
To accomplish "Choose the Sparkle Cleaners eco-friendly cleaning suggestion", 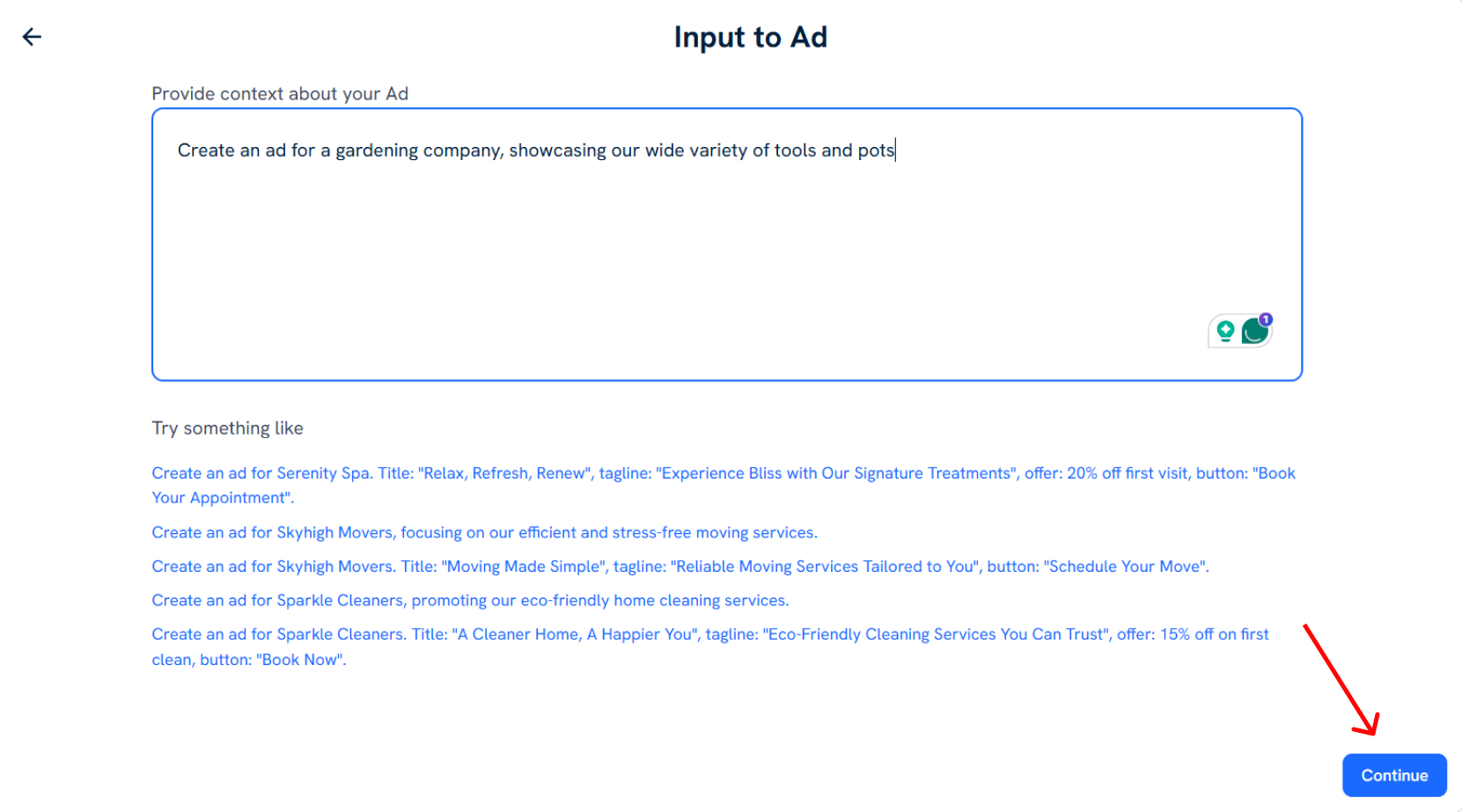I will (470, 600).
